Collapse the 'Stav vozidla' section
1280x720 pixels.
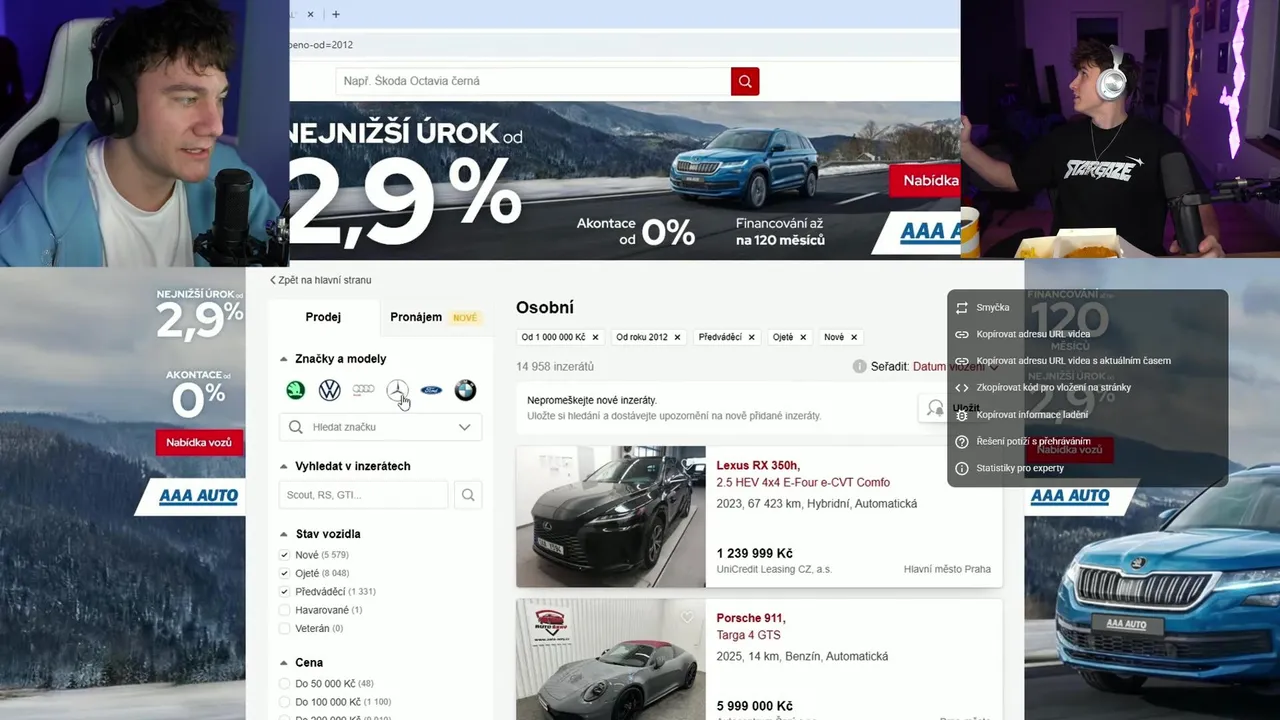[284, 534]
